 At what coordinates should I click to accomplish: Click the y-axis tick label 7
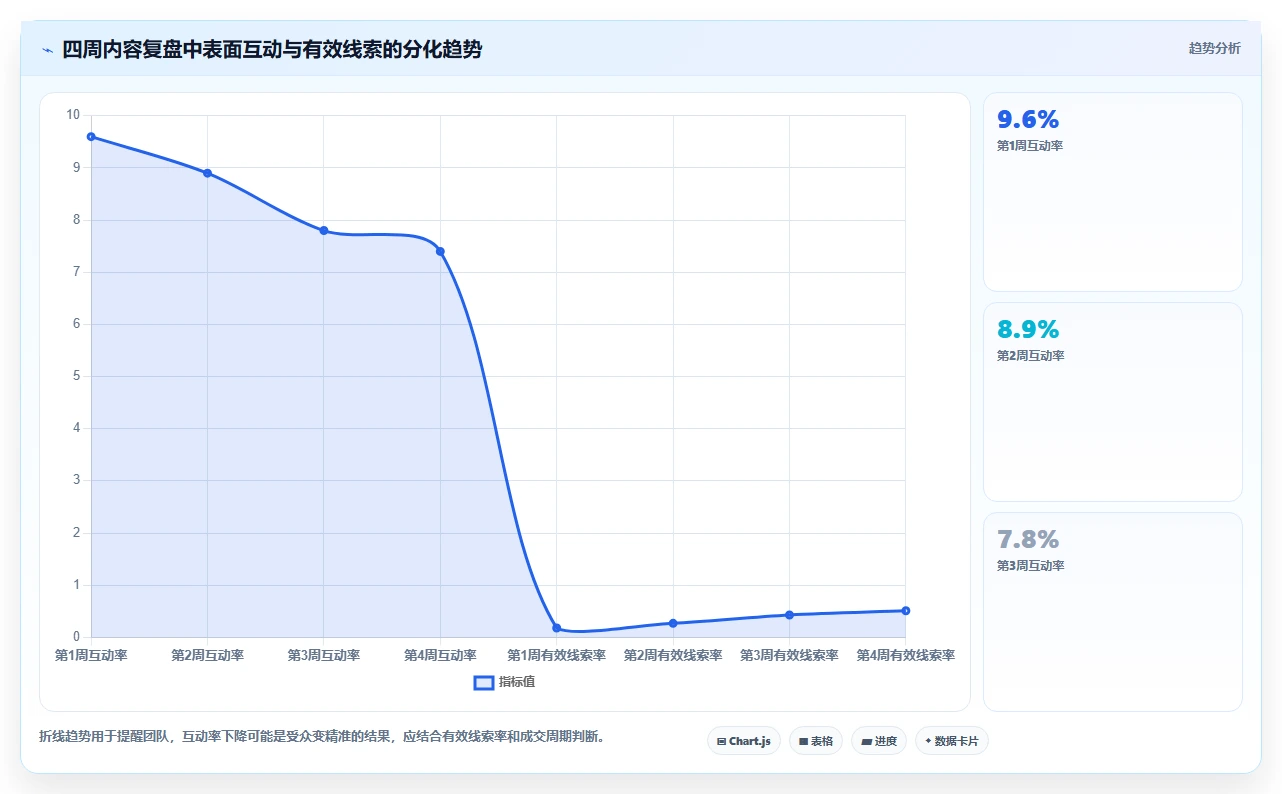tap(77, 272)
